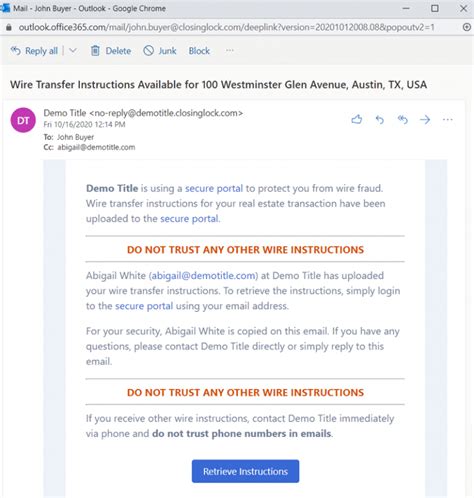Open message more actions ellipsis
474x498 pixels.
click(x=448, y=119)
